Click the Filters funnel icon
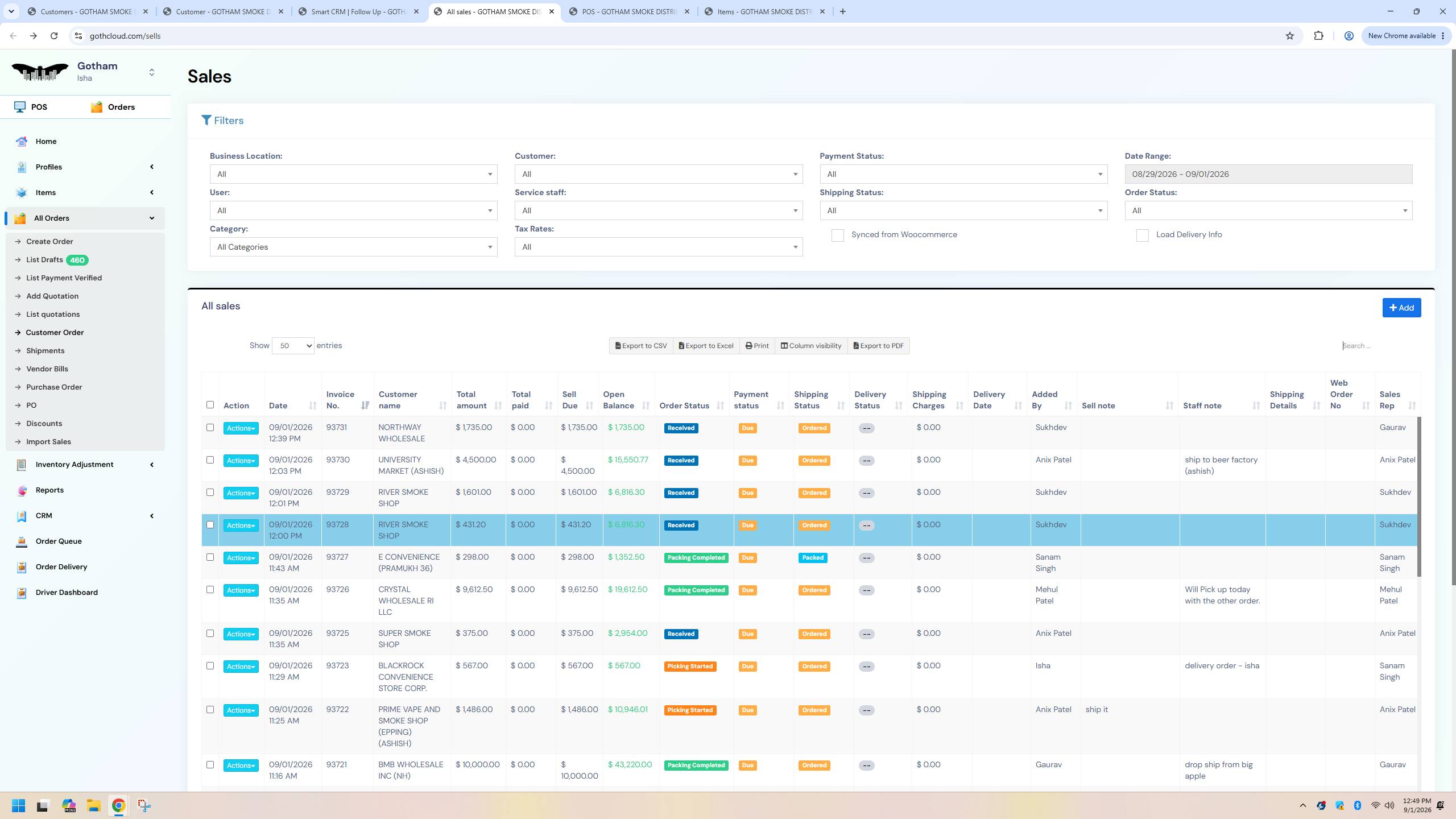The height and width of the screenshot is (819, 1456). coord(206,121)
